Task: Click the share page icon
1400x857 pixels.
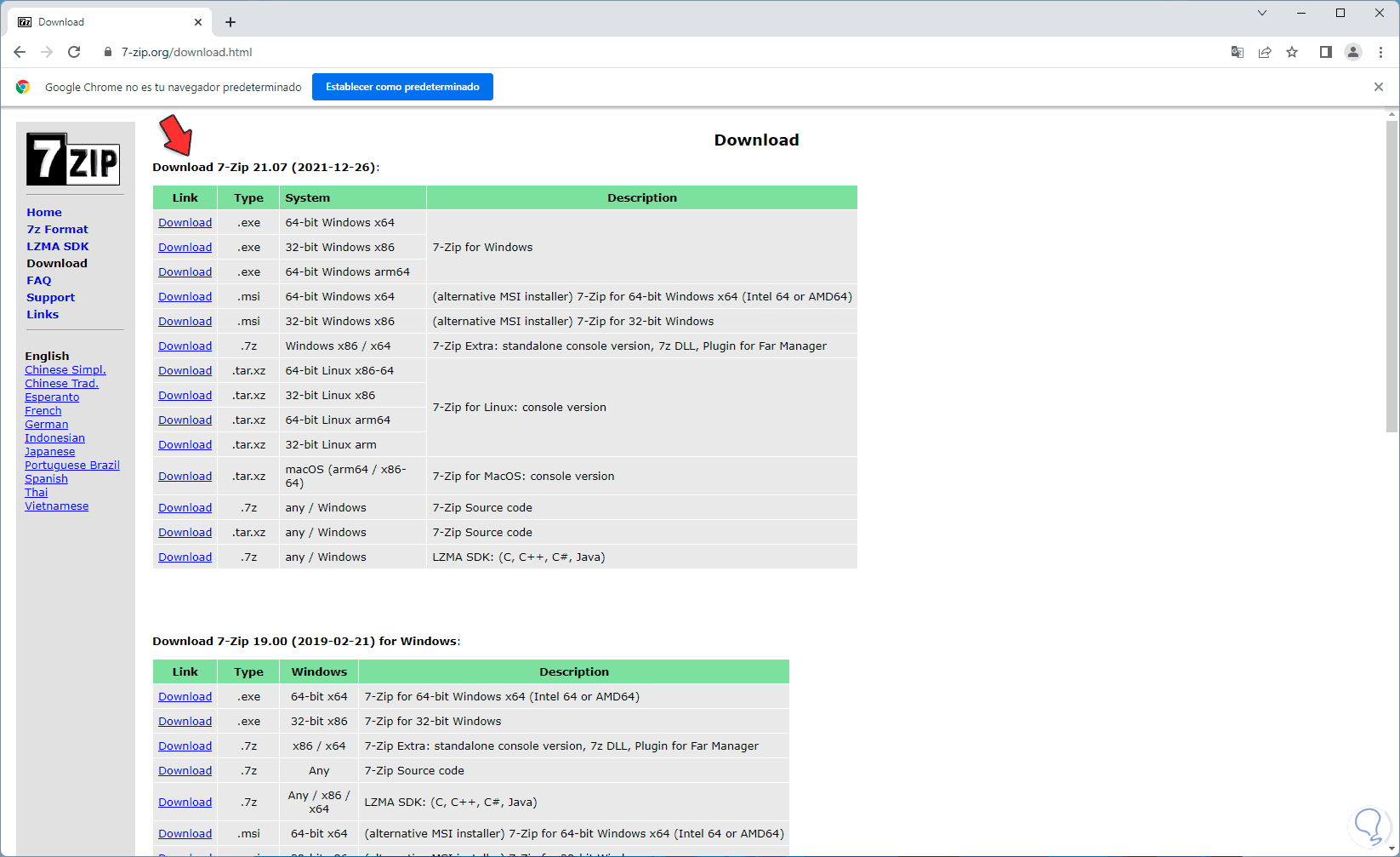Action: coord(1265,52)
